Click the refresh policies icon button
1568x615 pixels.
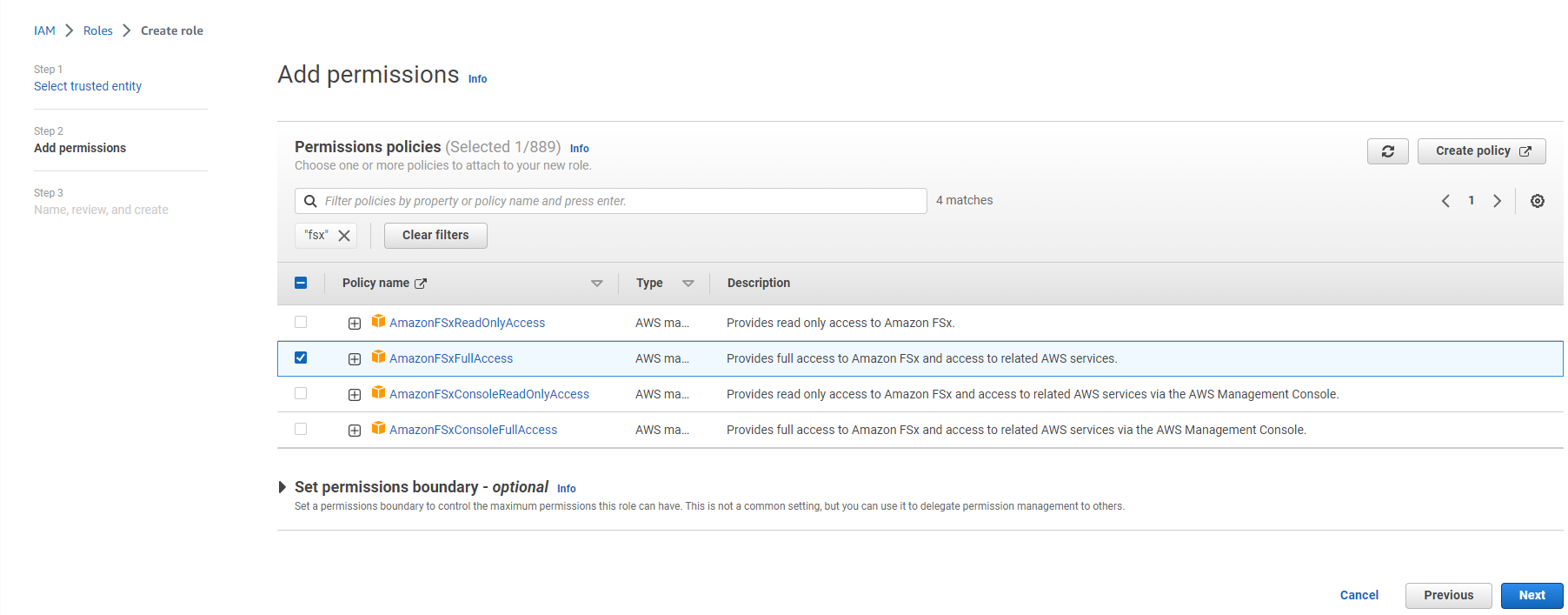click(x=1387, y=151)
